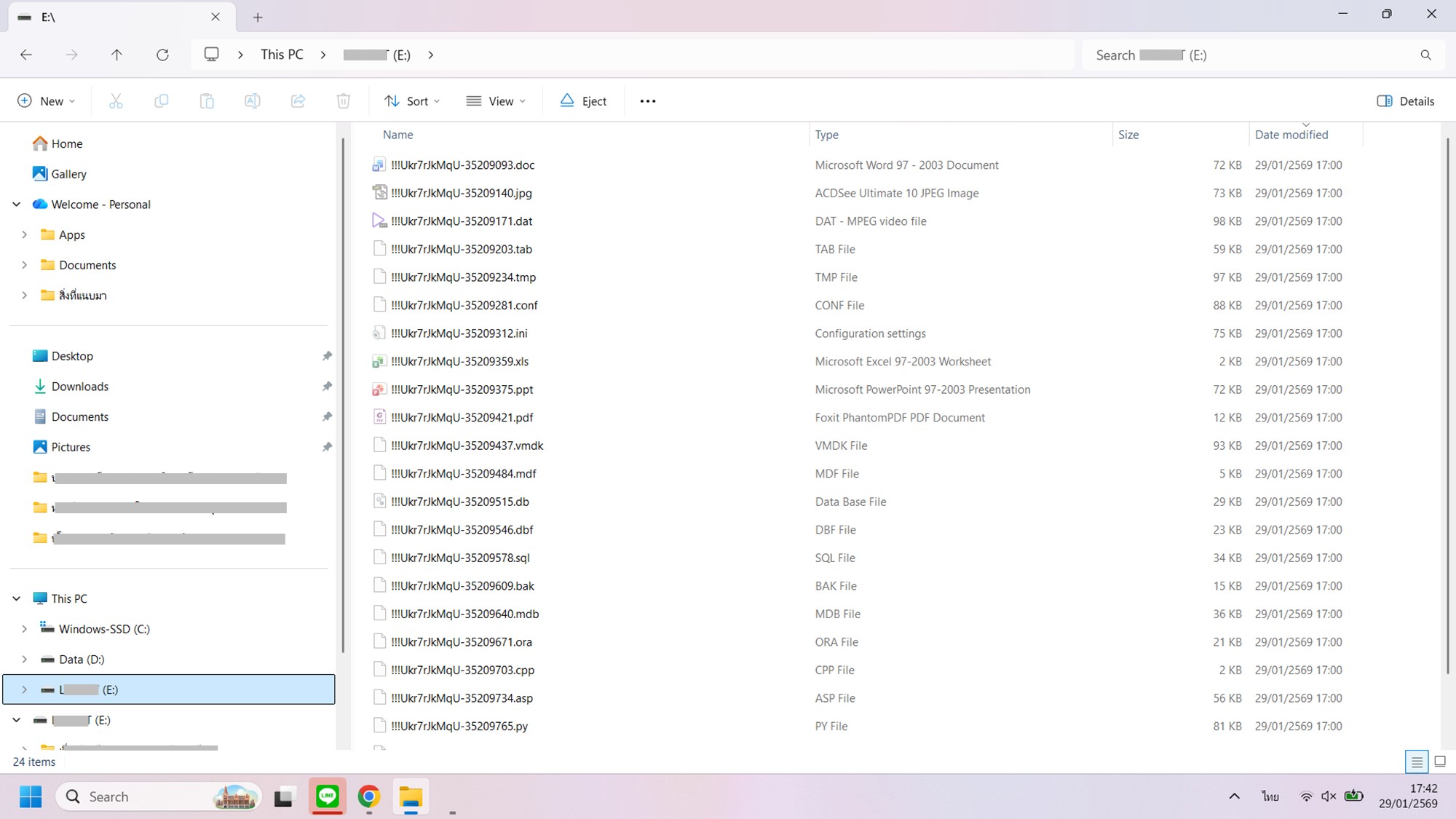Open the See more options menu
This screenshot has width=1456, height=819.
(647, 101)
